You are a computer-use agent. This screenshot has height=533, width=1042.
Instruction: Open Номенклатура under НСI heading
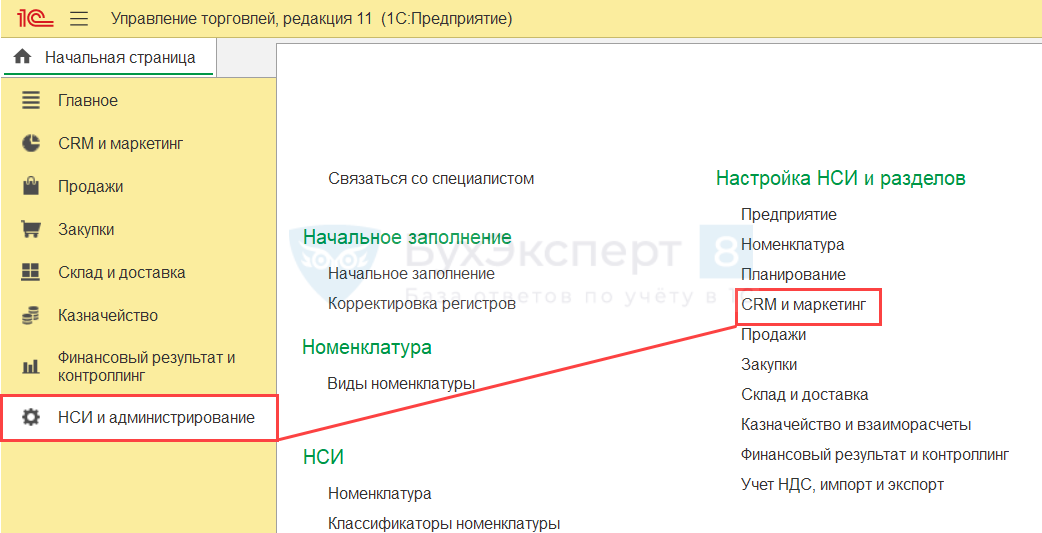click(x=379, y=494)
